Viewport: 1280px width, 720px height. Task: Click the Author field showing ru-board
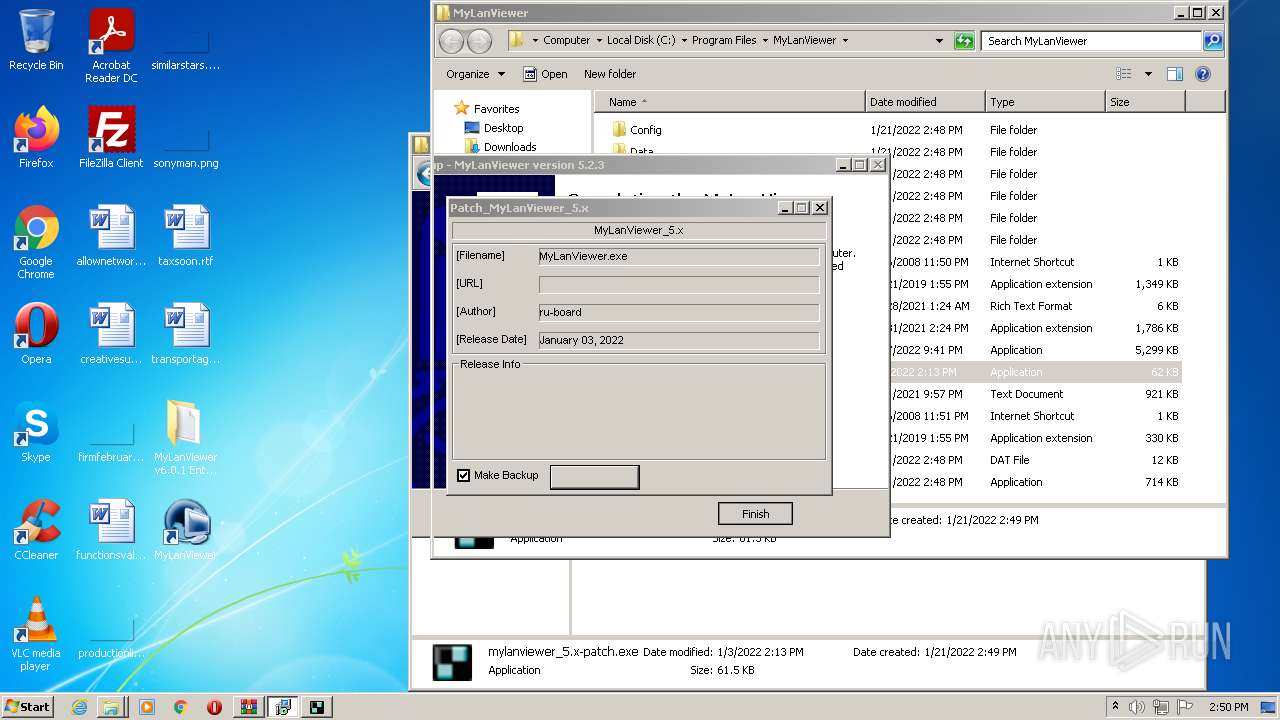coord(678,313)
